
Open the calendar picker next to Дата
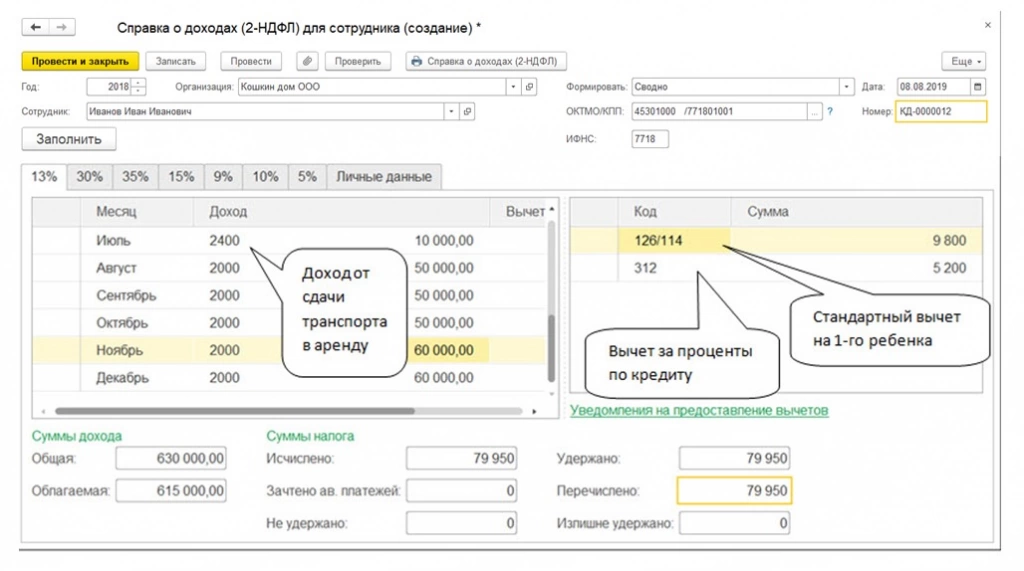tap(978, 86)
